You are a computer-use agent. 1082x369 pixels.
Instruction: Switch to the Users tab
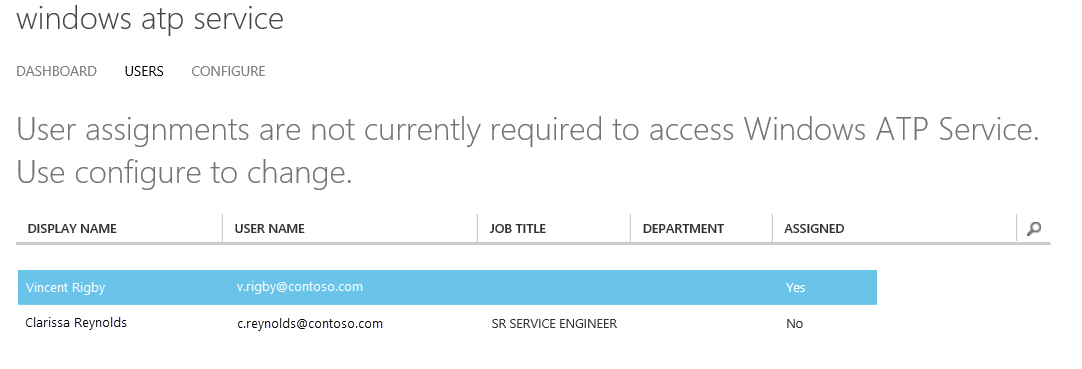point(144,71)
